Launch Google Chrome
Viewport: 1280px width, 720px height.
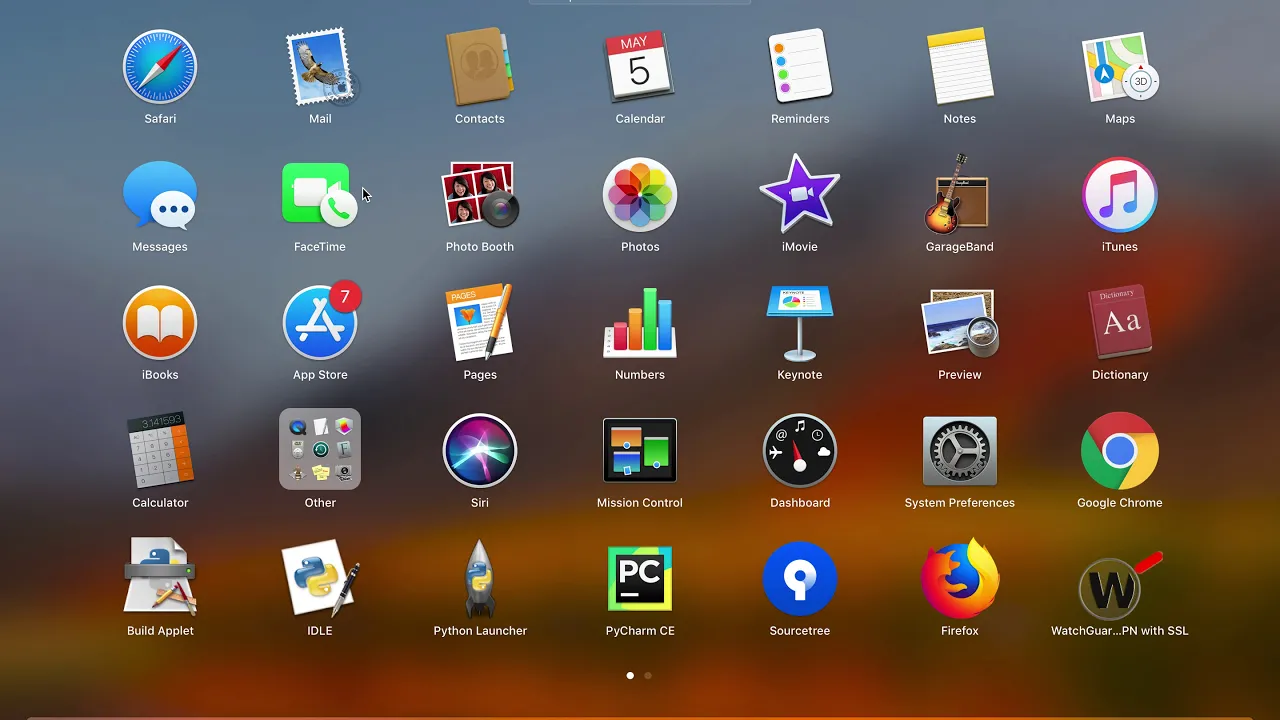pyautogui.click(x=1120, y=451)
